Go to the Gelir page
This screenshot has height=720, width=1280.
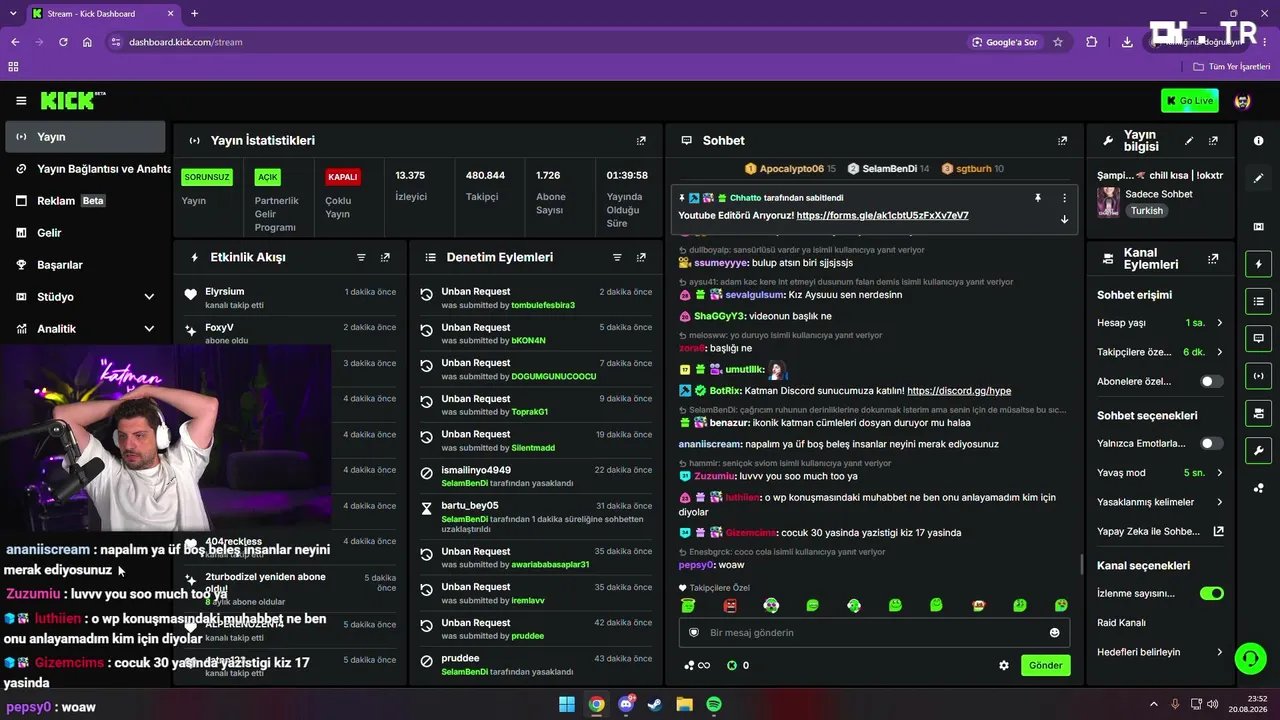pyautogui.click(x=85, y=233)
